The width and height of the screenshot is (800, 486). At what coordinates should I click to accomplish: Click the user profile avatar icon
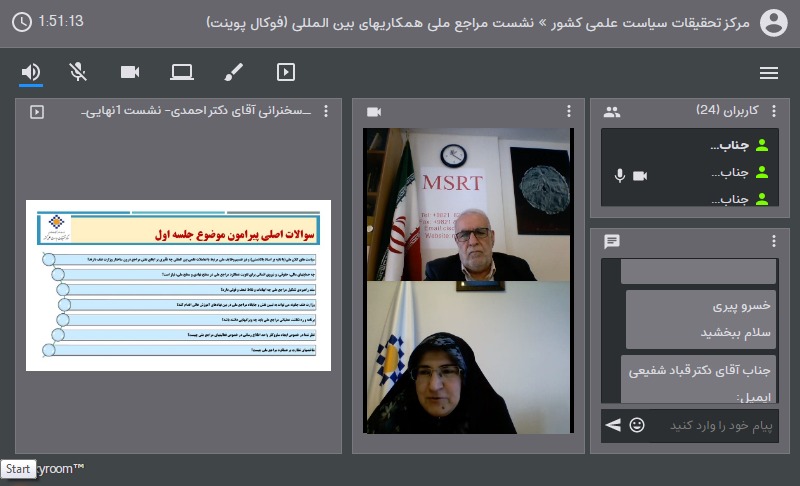773,22
